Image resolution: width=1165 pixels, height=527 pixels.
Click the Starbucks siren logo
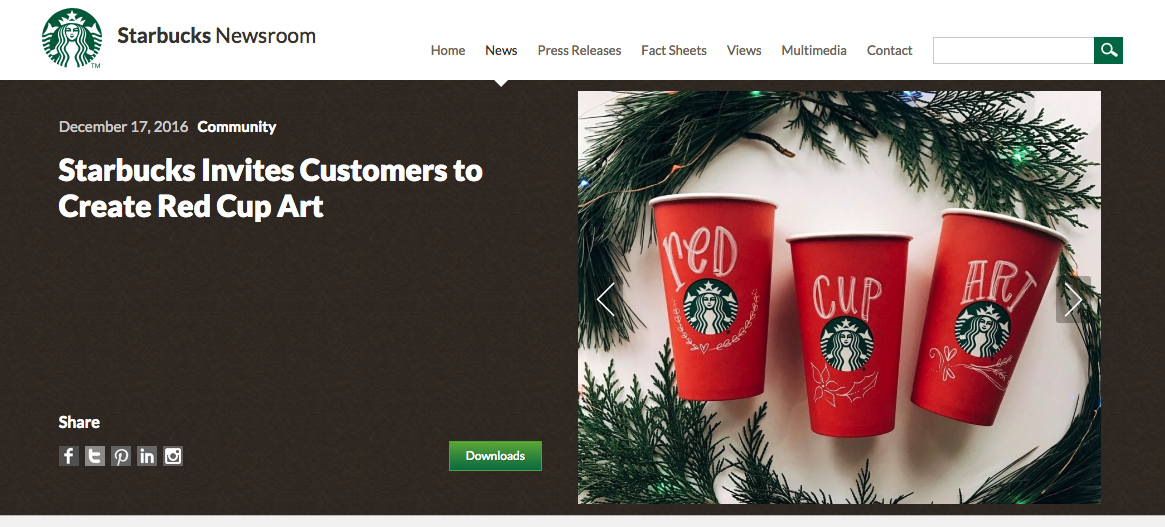coord(72,38)
